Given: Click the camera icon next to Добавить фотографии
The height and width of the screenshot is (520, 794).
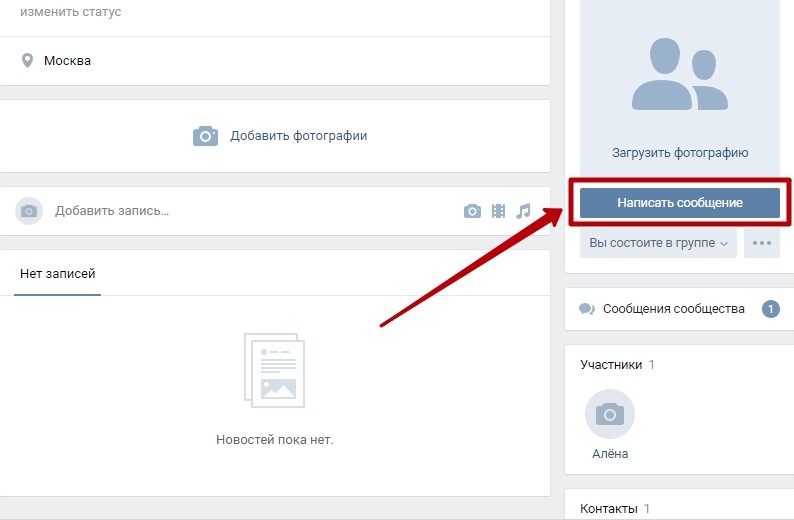Looking at the screenshot, I should 206,136.
